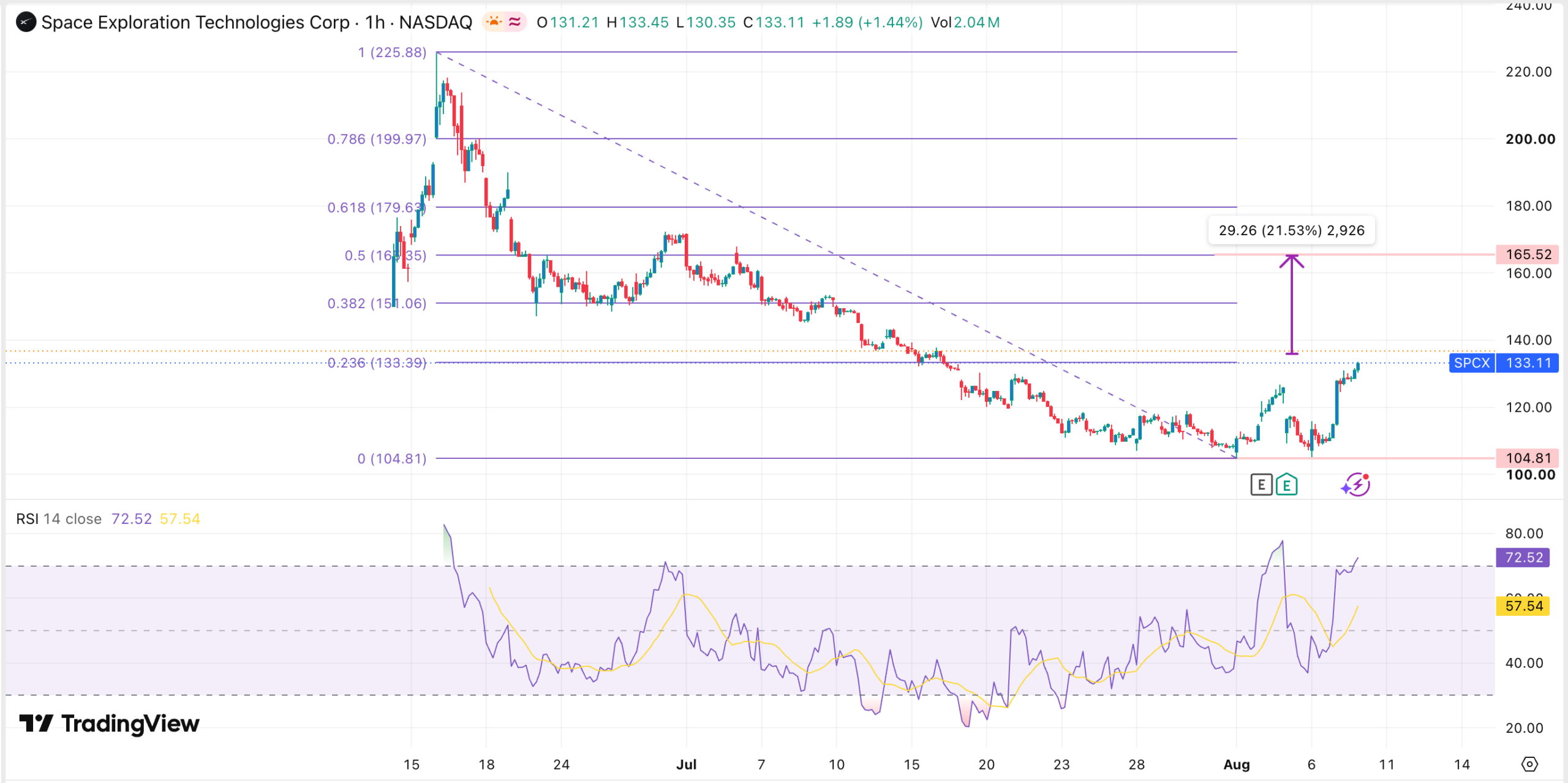The width and height of the screenshot is (1568, 783).
Task: Click the price range label 29.26 (21.53%) 2,926
Action: pos(1292,230)
